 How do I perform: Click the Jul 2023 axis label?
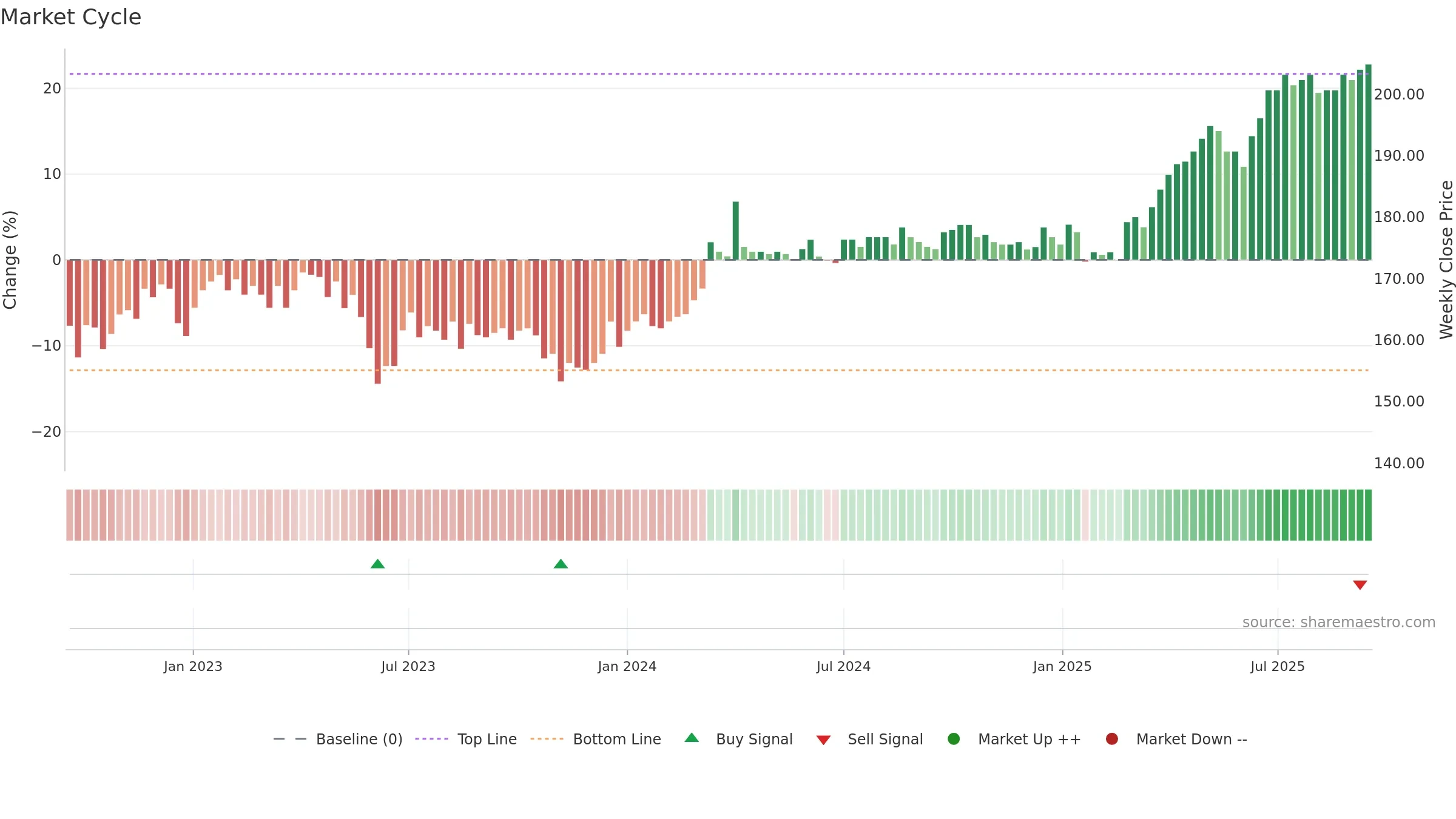tap(408, 666)
